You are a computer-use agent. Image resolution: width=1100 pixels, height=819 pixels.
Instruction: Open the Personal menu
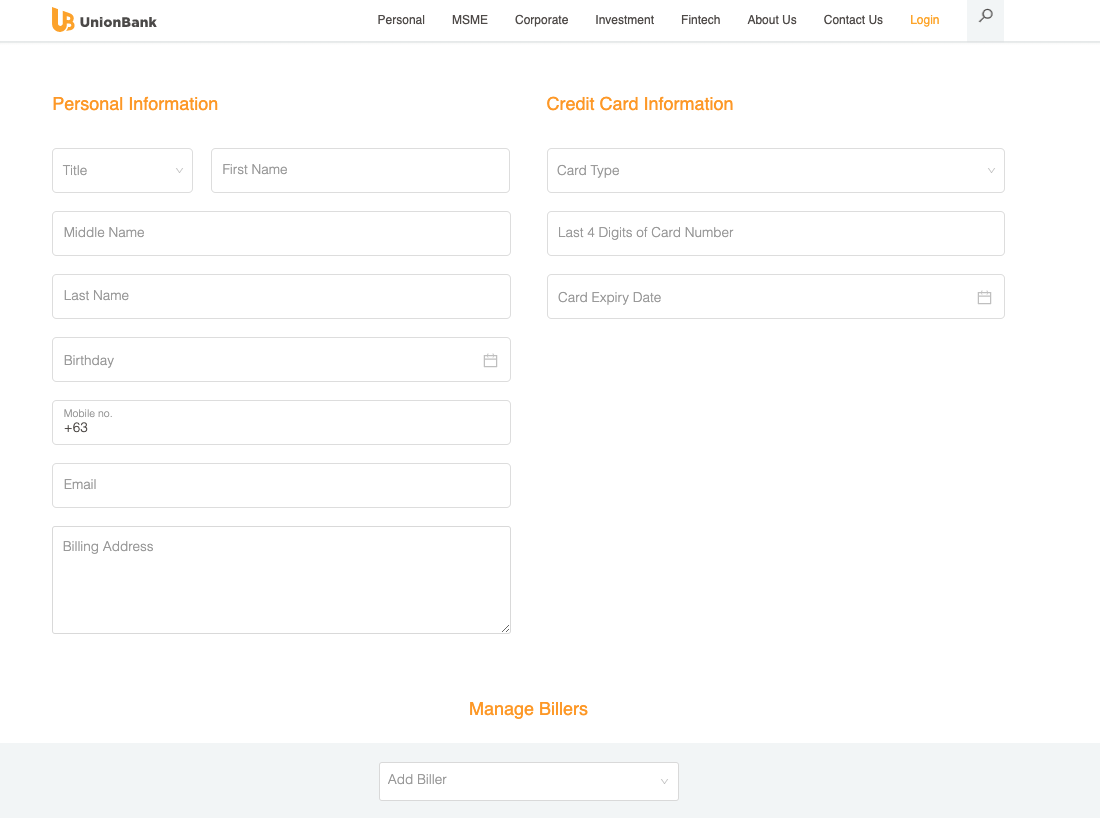click(401, 20)
